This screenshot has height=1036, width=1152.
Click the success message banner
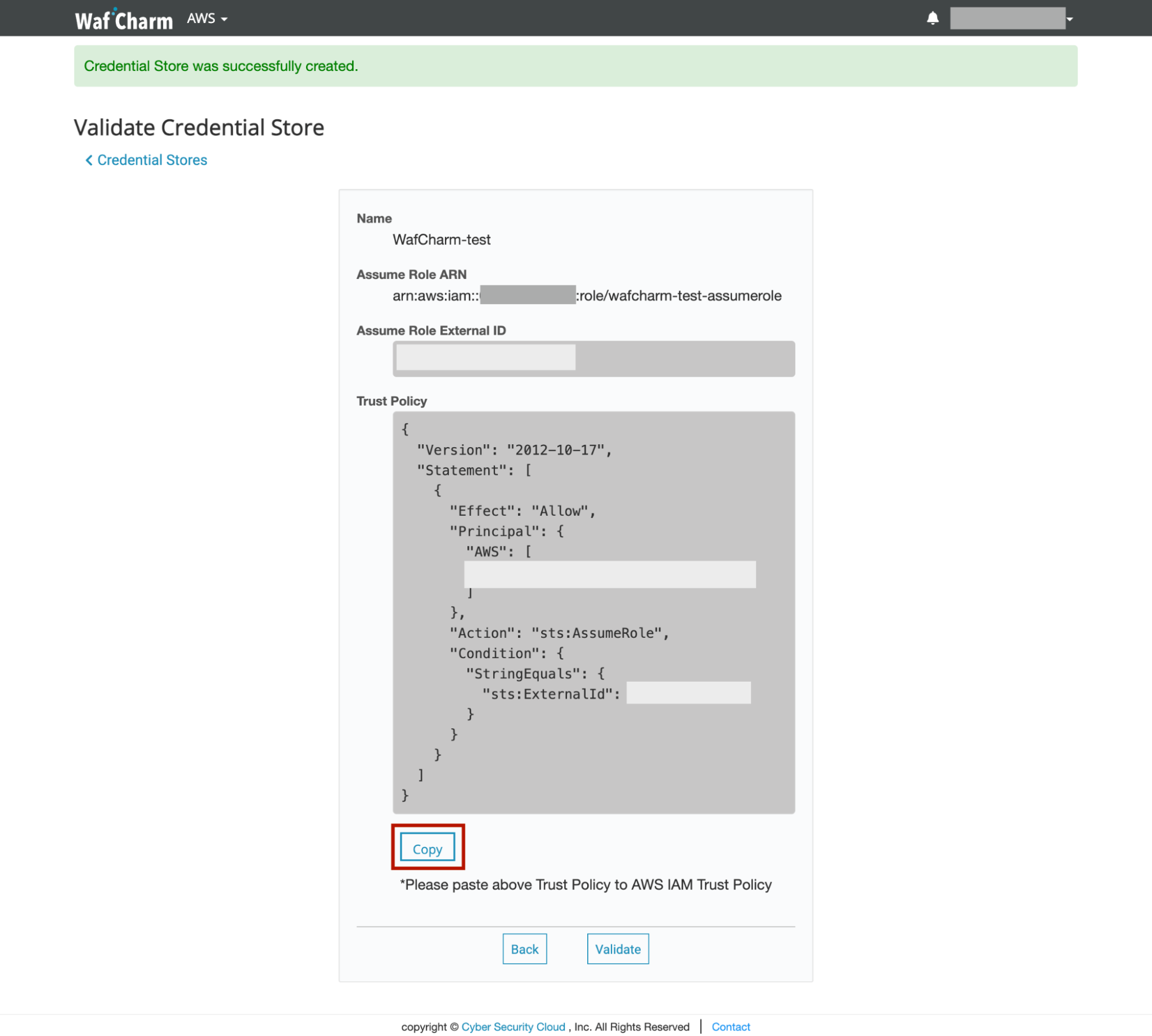click(575, 66)
